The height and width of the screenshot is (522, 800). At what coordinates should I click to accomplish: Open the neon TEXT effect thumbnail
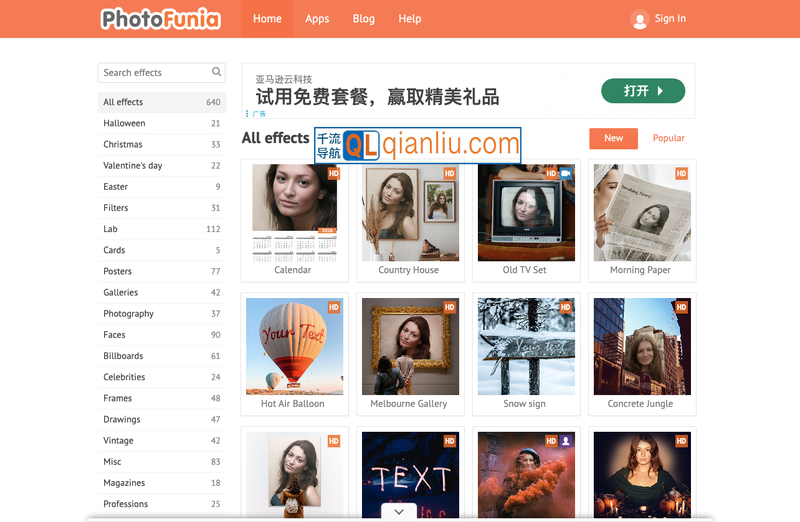point(410,475)
